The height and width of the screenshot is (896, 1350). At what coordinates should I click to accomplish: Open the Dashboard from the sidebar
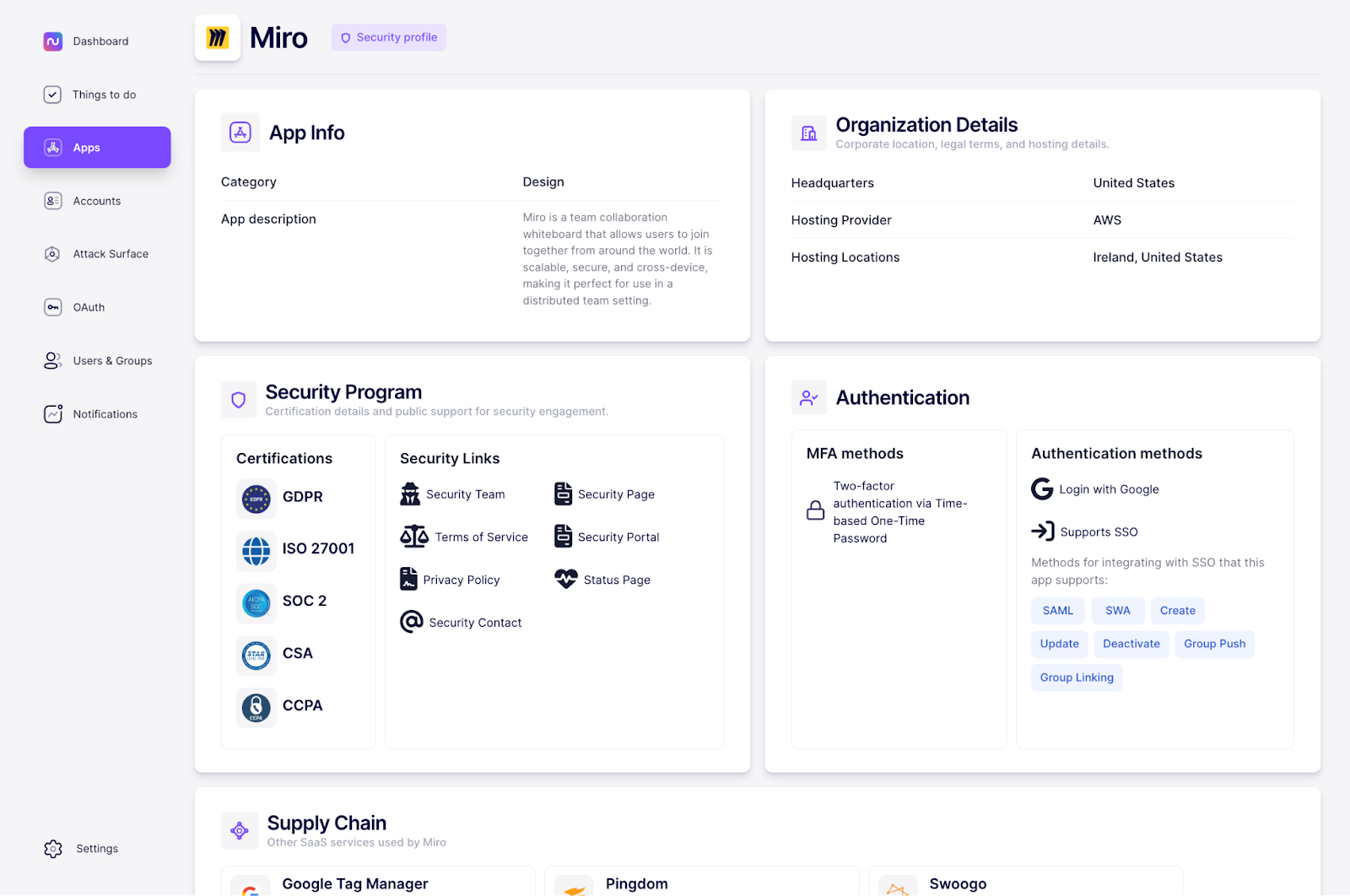coord(100,41)
